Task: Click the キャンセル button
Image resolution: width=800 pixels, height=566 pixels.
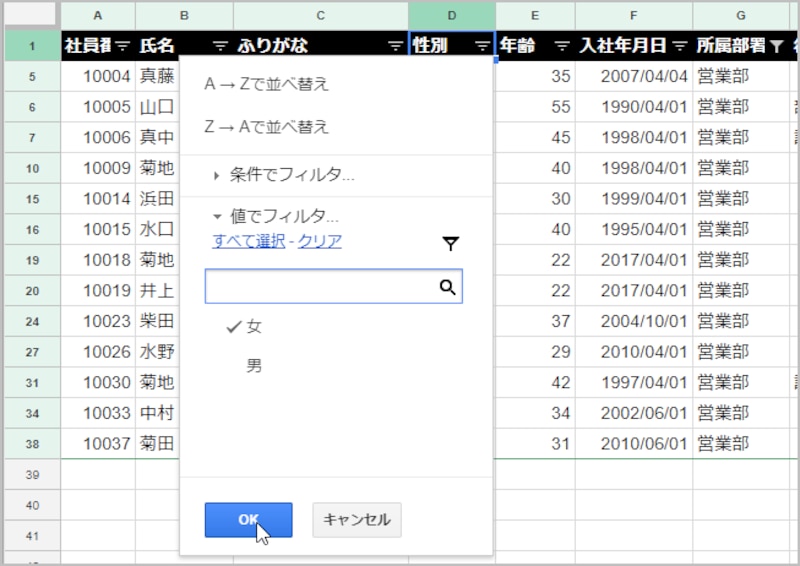Action: [357, 520]
